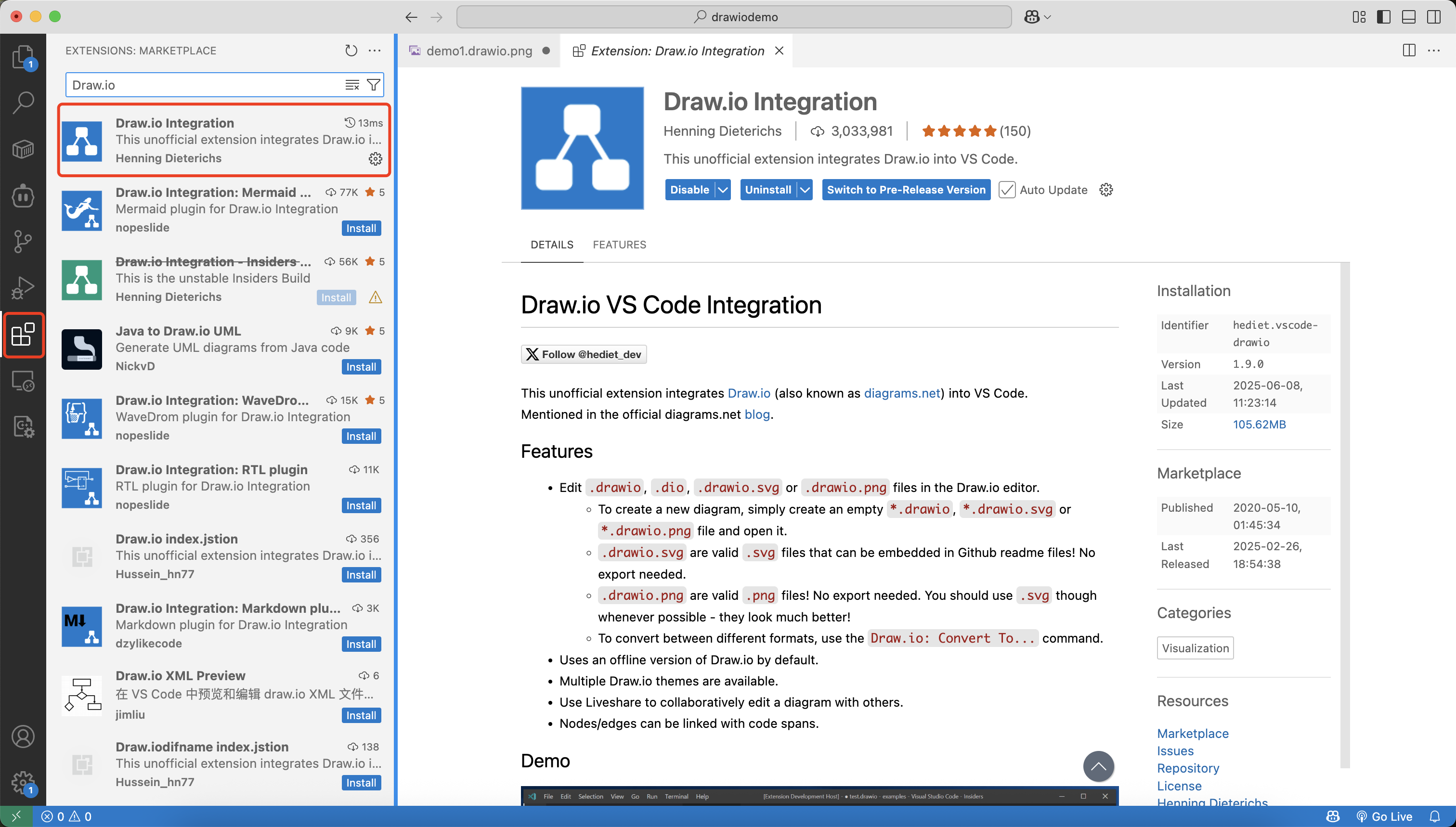Open the diagrams.net link
Viewport: 1456px width, 827px height.
coord(901,393)
